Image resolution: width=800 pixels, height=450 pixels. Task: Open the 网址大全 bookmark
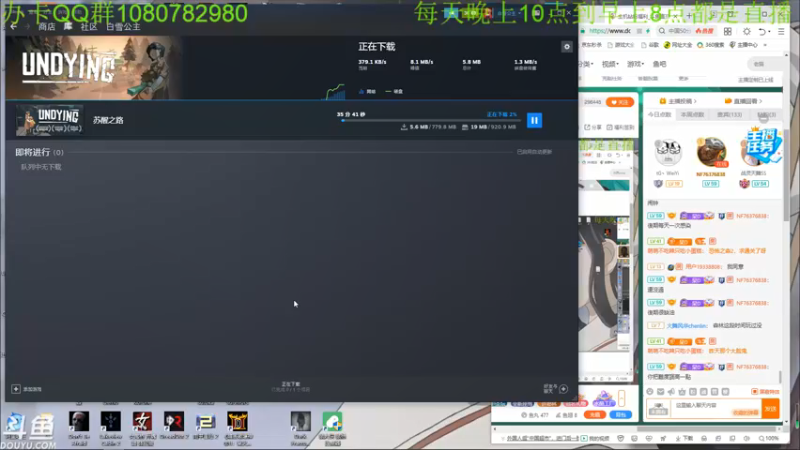click(x=678, y=45)
